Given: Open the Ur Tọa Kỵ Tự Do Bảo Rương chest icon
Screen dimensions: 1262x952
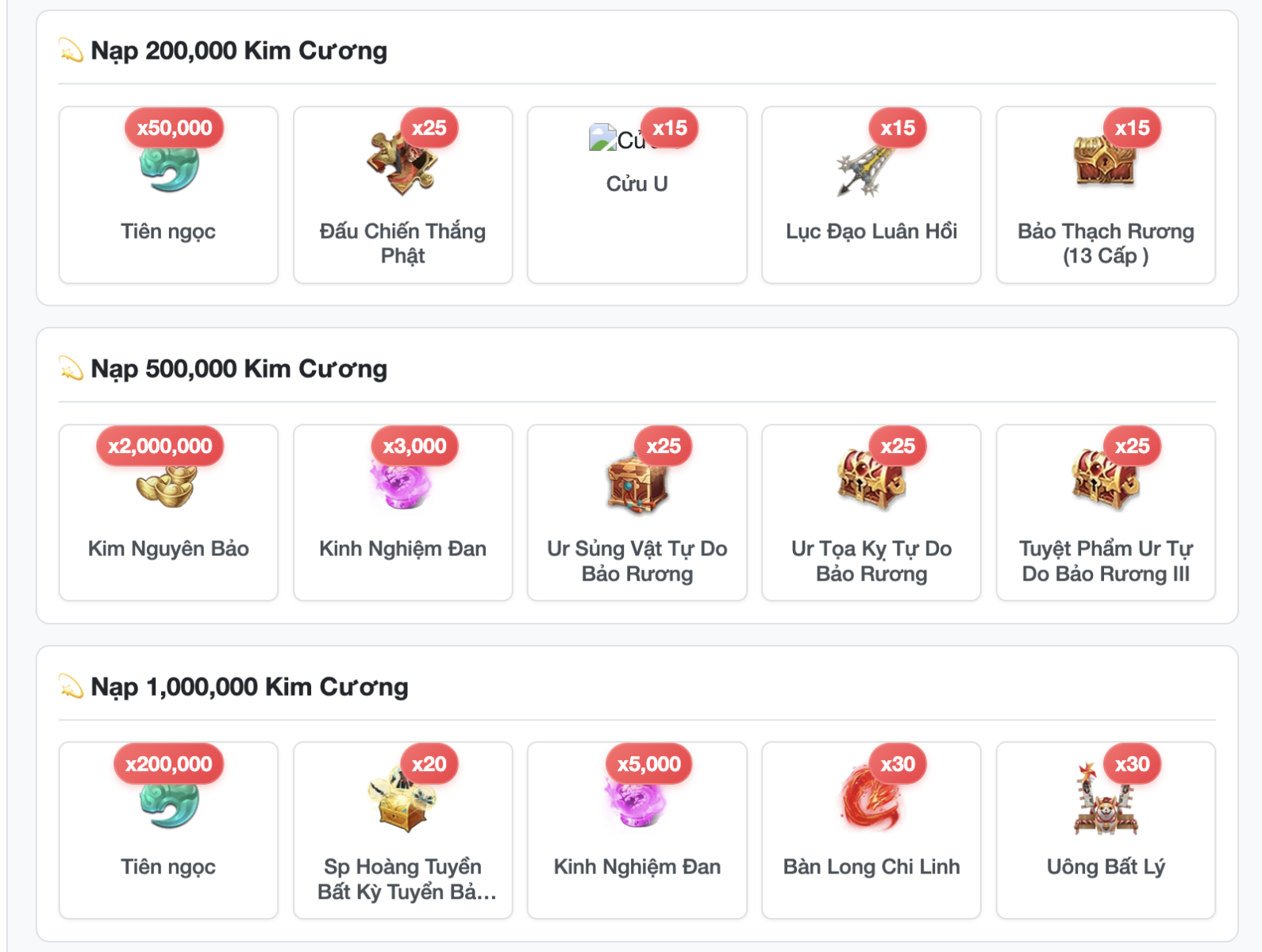Looking at the screenshot, I should point(871,480).
